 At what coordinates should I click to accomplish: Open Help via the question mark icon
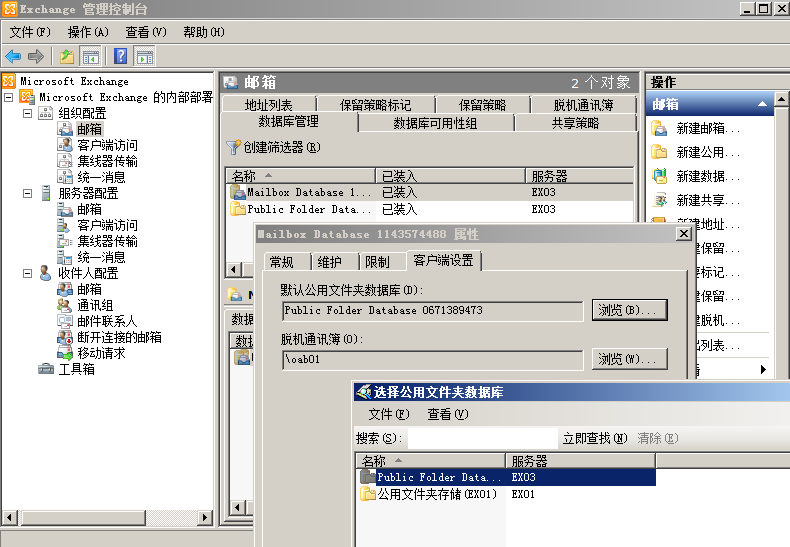coord(120,56)
